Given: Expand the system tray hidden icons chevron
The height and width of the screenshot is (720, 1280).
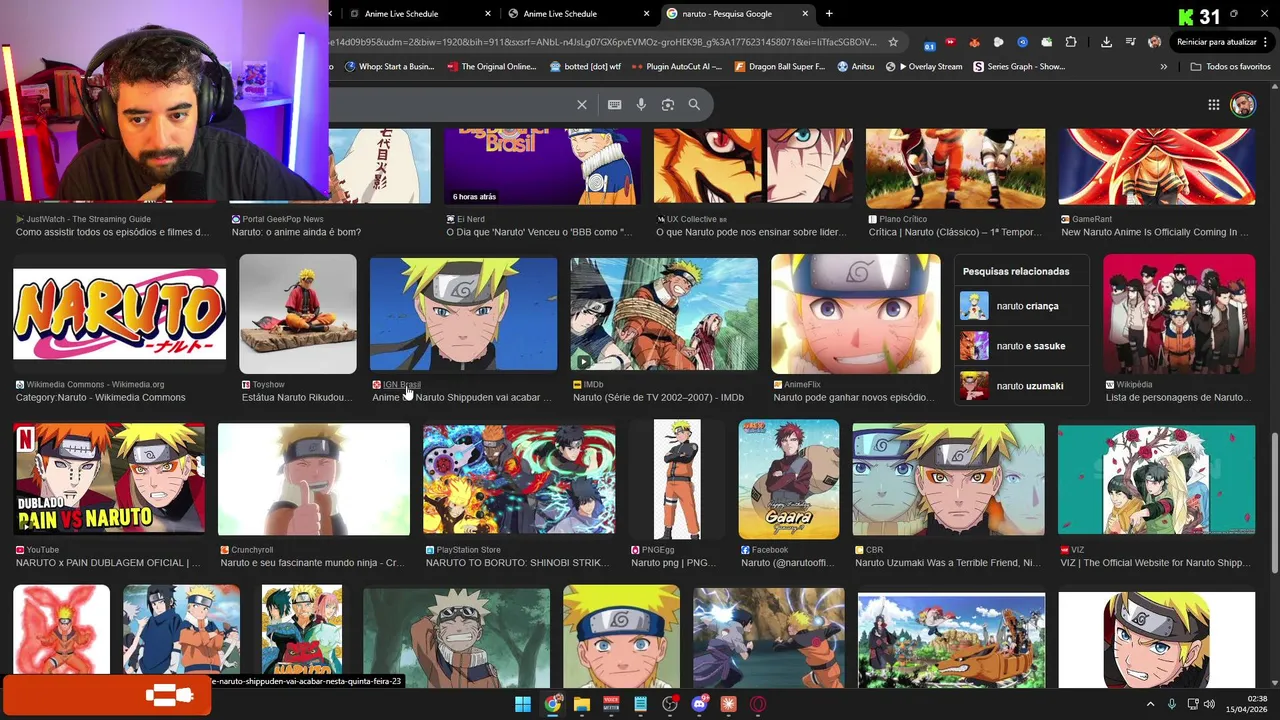Looking at the screenshot, I should click(1150, 704).
